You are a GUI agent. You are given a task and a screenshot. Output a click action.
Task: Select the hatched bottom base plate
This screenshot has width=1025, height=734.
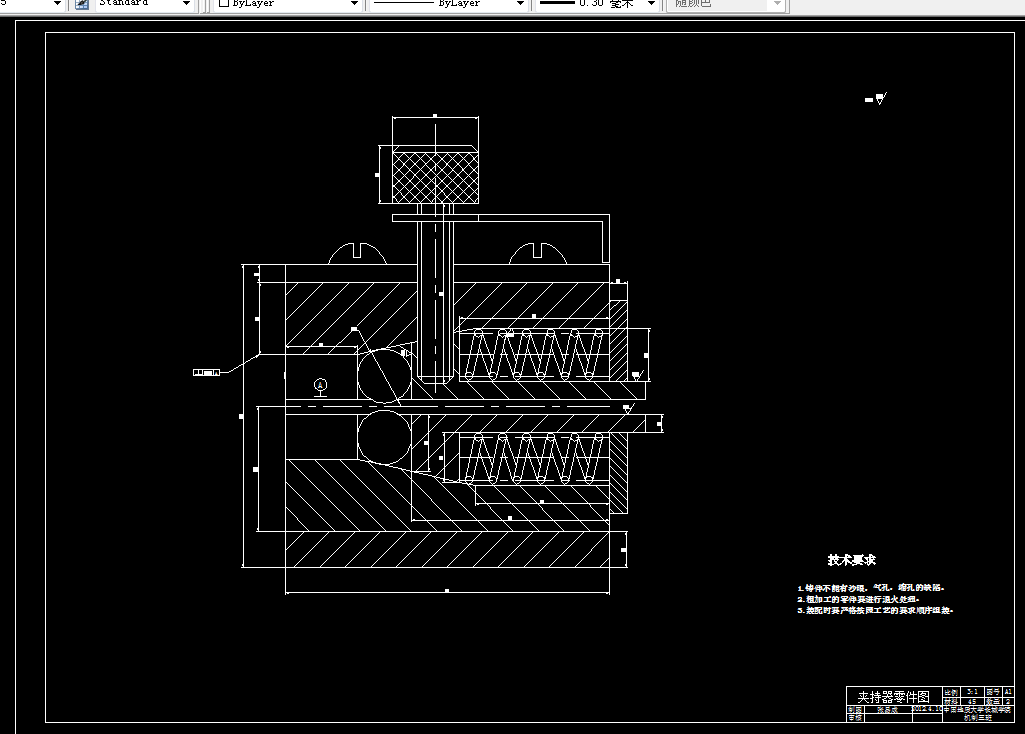447,549
